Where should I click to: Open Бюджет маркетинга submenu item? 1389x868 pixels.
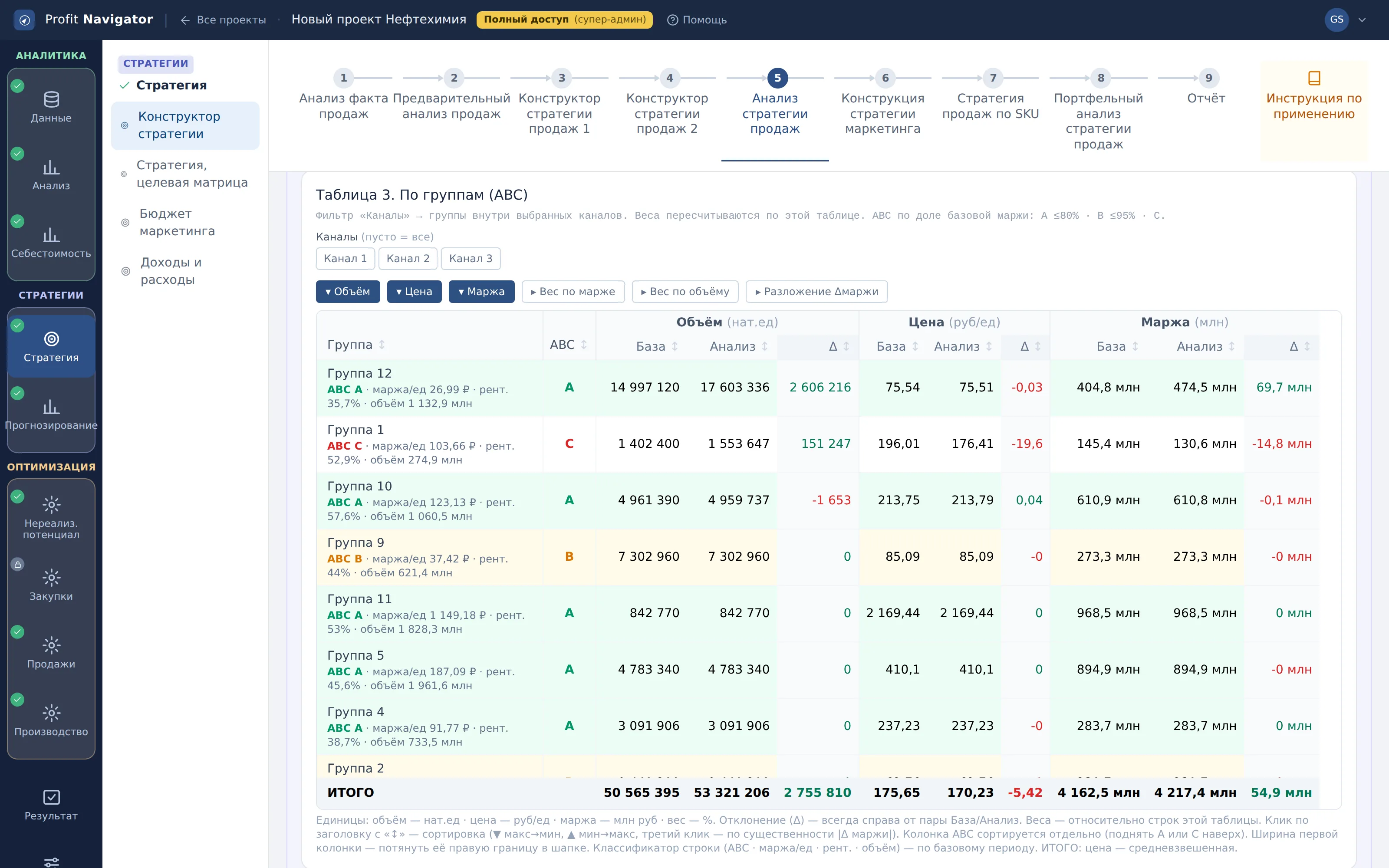[x=185, y=222]
